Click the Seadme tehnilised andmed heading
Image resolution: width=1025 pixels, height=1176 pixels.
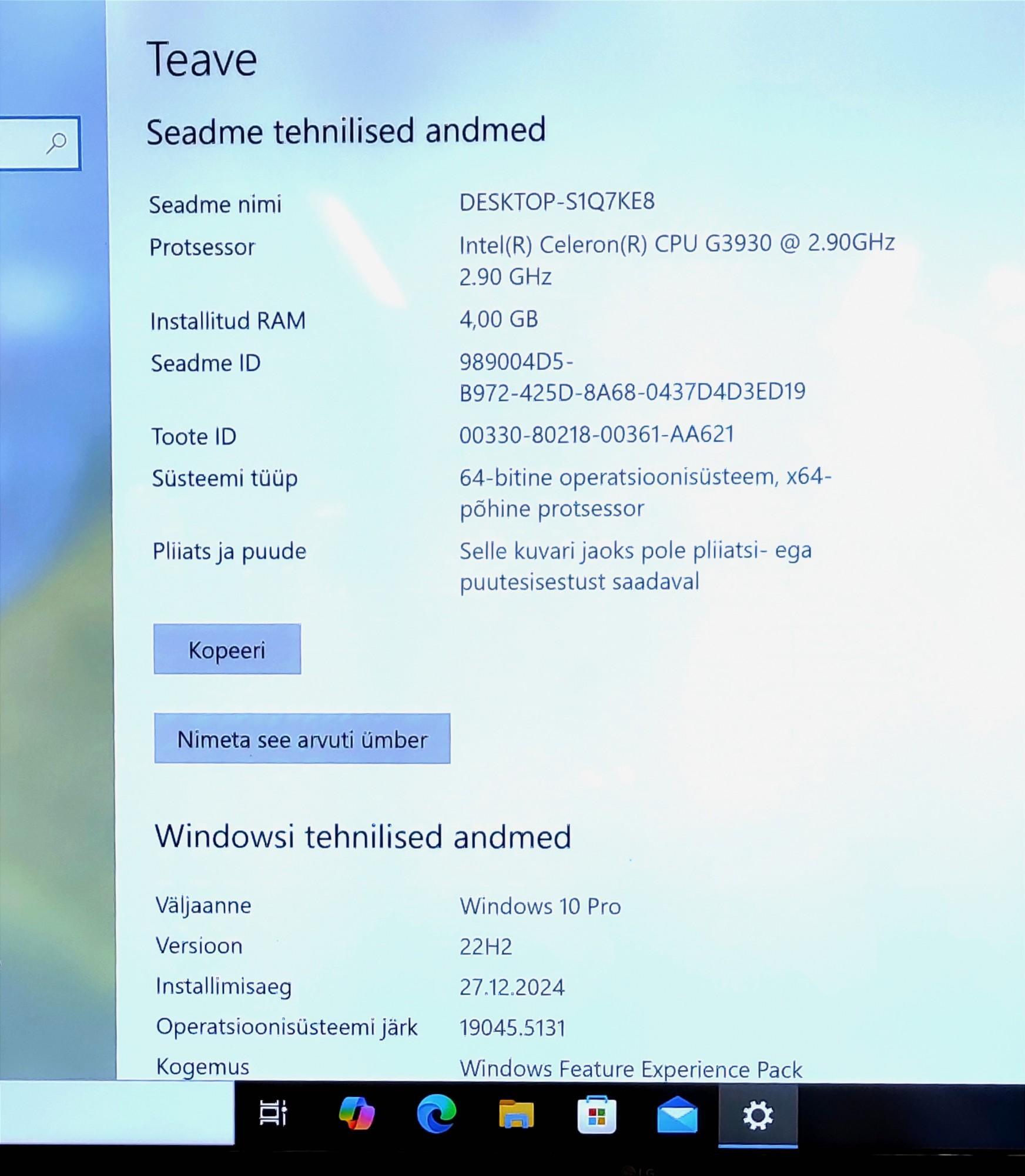346,131
